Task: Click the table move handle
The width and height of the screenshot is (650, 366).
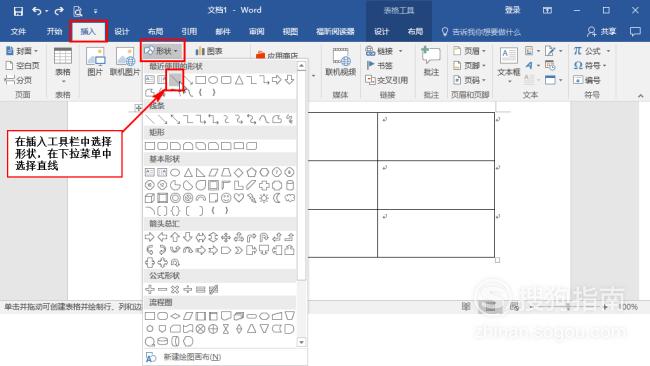Action: click(x=138, y=108)
